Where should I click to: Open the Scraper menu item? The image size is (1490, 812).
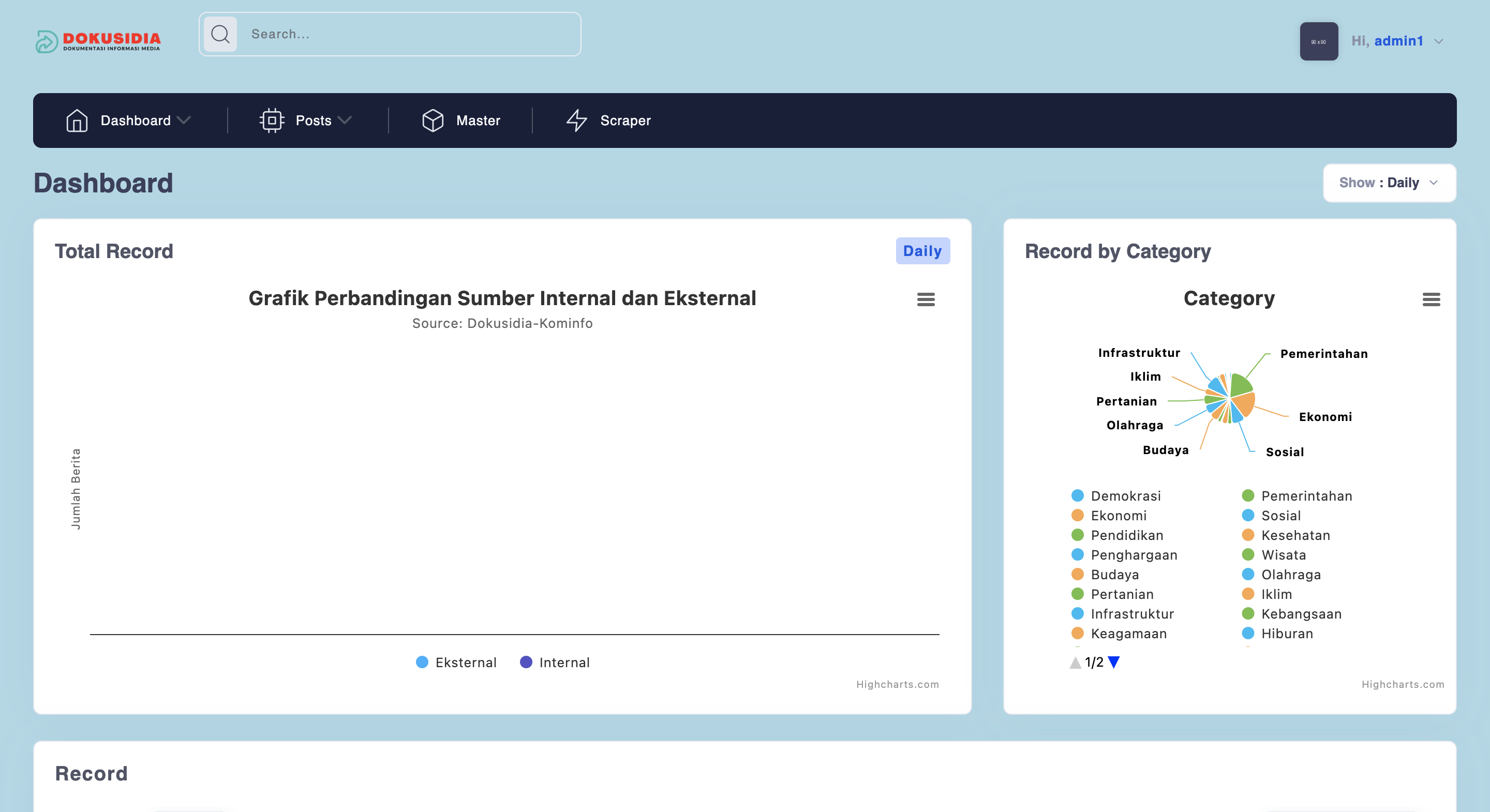(x=625, y=121)
